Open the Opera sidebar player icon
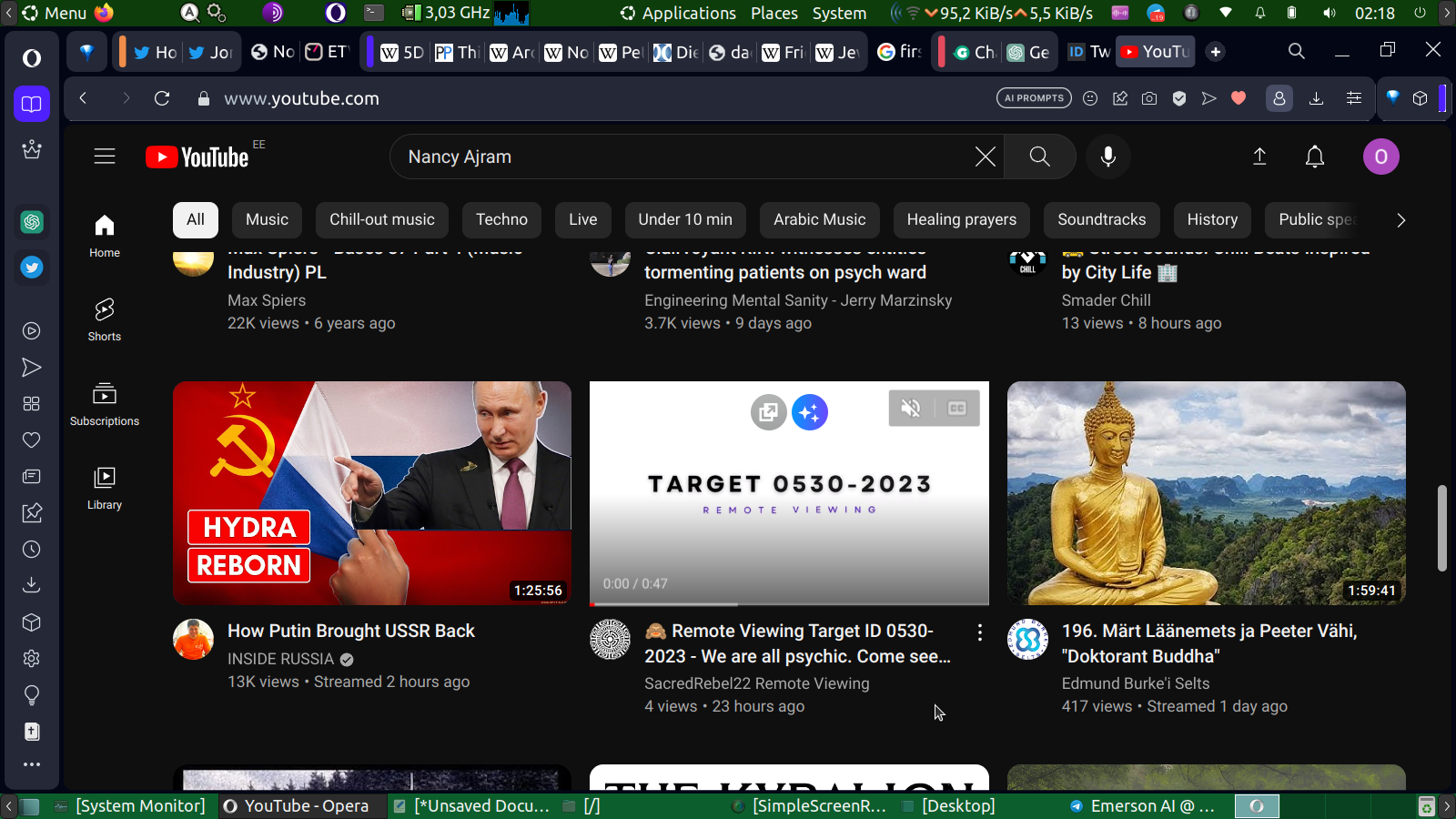1456x819 pixels. [32, 331]
